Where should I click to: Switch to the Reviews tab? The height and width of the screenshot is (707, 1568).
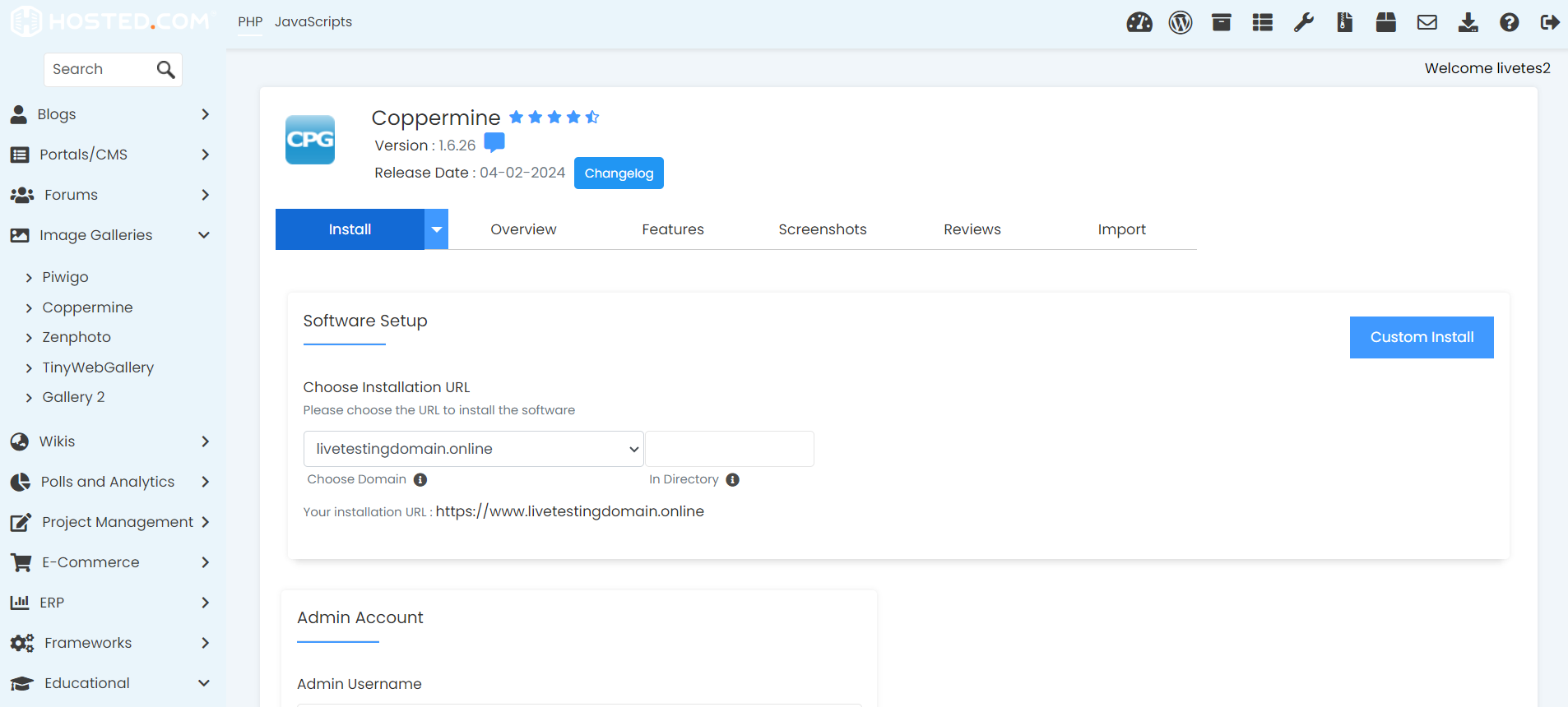972,229
